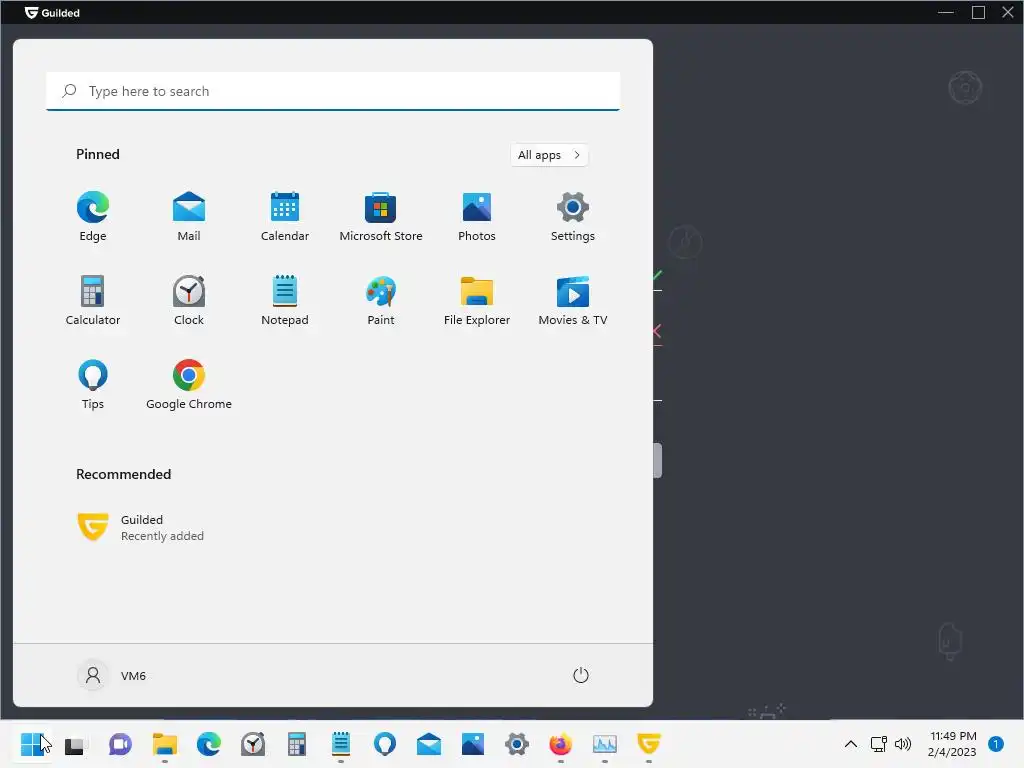Open File Explorer pinned app
Image resolution: width=1024 pixels, height=768 pixels.
[x=477, y=300]
